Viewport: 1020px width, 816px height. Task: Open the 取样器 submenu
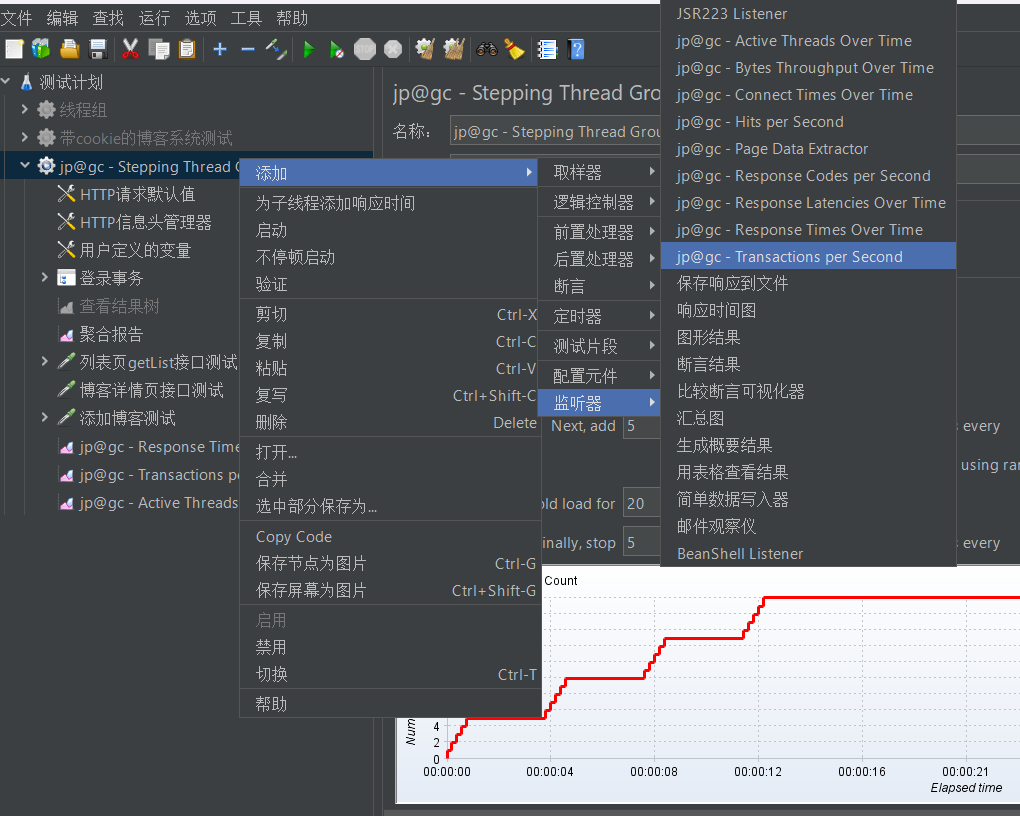[x=599, y=172]
